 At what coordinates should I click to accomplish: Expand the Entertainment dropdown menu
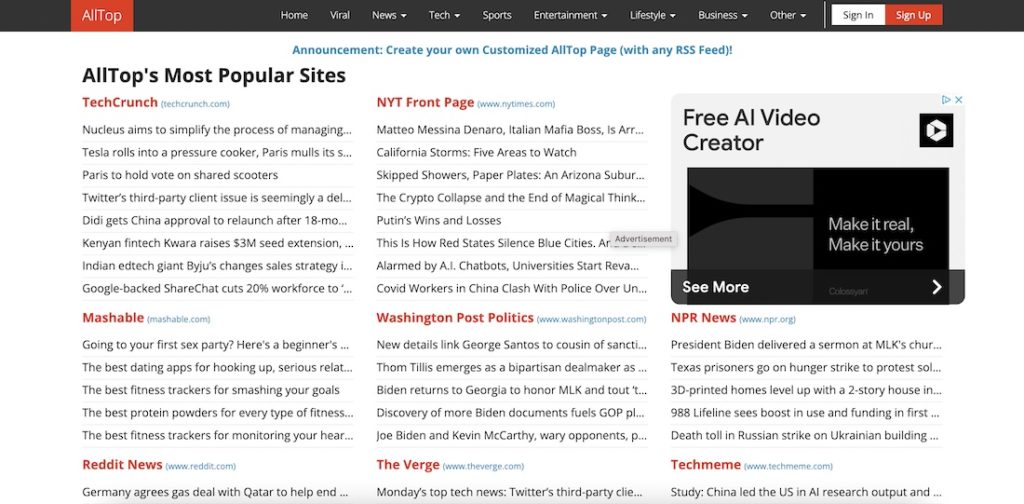570,15
